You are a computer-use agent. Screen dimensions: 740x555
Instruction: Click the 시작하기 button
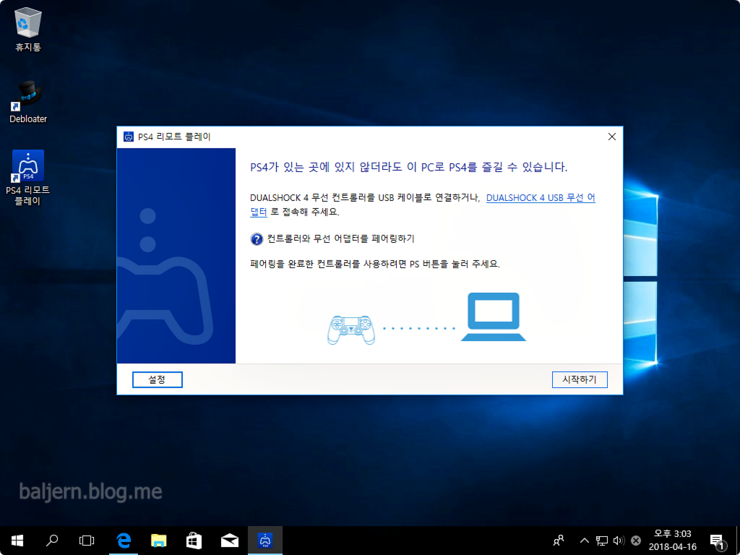pyautogui.click(x=580, y=379)
